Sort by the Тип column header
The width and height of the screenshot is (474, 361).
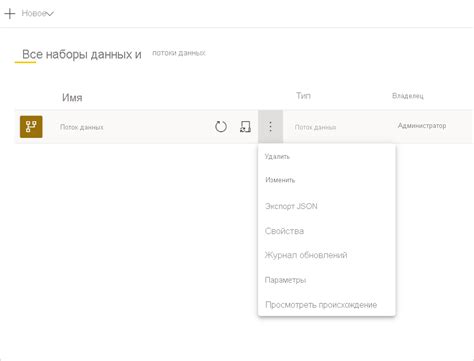pos(303,96)
